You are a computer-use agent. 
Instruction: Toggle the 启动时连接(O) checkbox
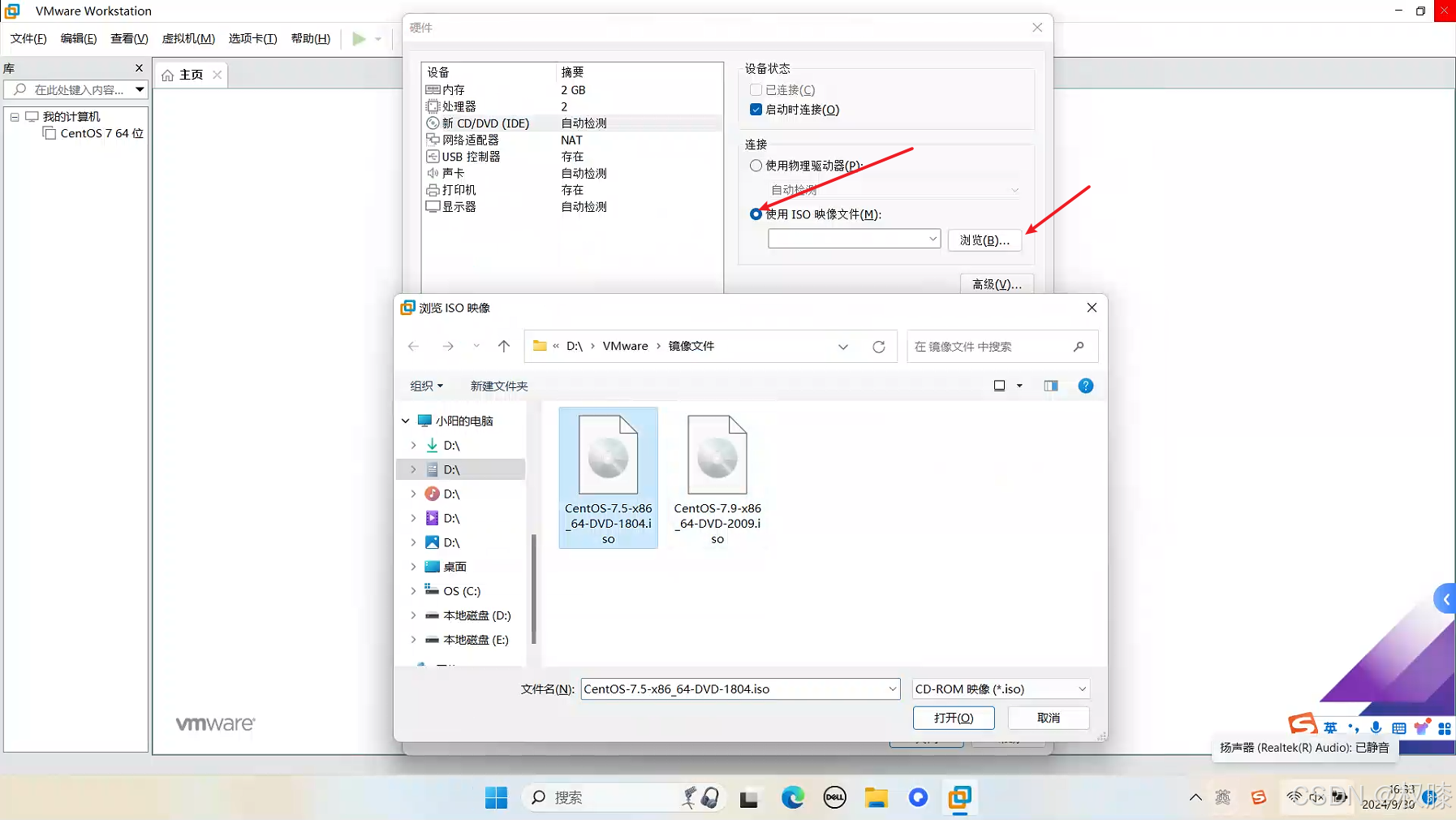pyautogui.click(x=756, y=110)
